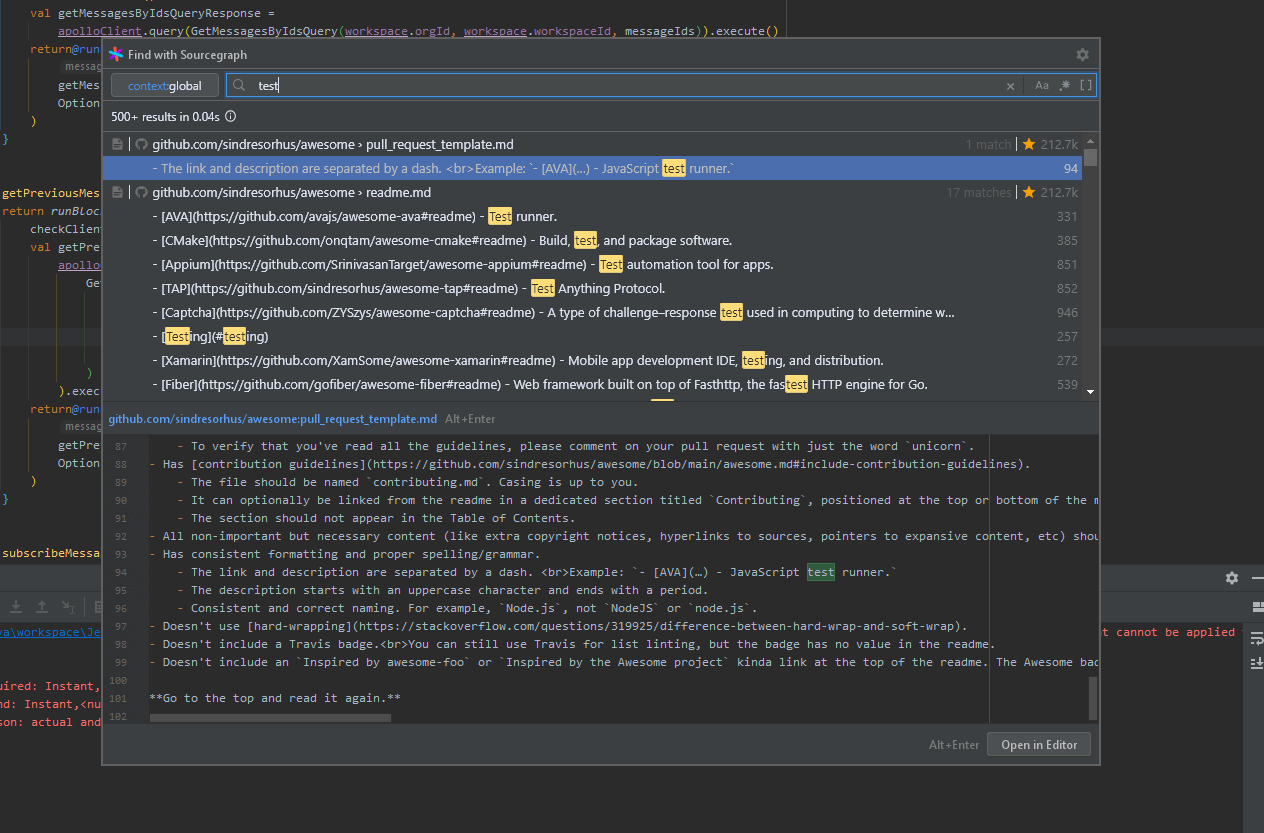Select highlighted 'JavaScript test runner' result line
The image size is (1264, 833).
[593, 168]
